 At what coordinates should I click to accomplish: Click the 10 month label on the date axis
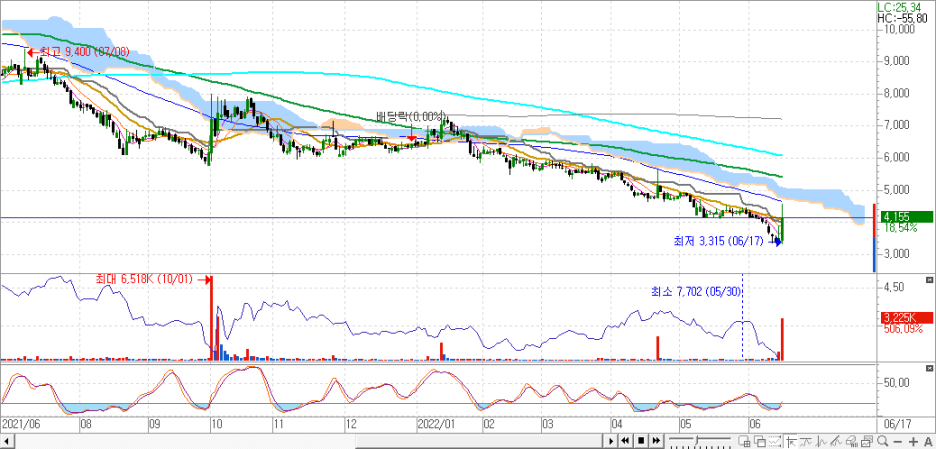(217, 423)
